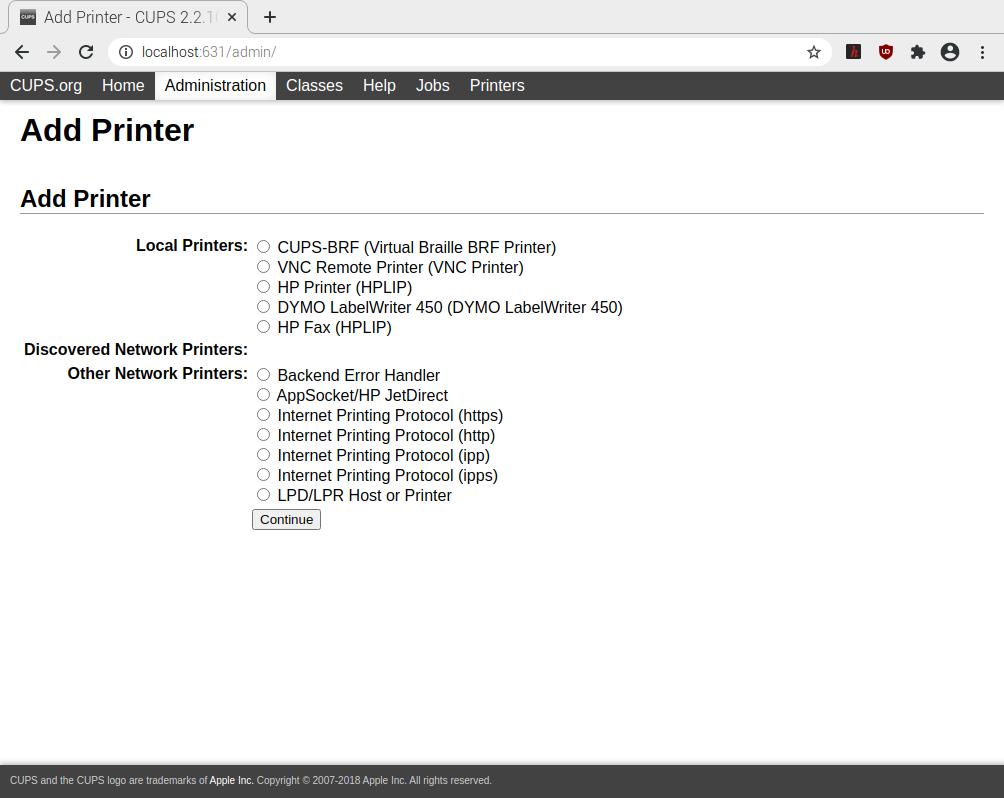Bookmark this page with the star icon
The width and height of the screenshot is (1004, 798).
coord(814,52)
